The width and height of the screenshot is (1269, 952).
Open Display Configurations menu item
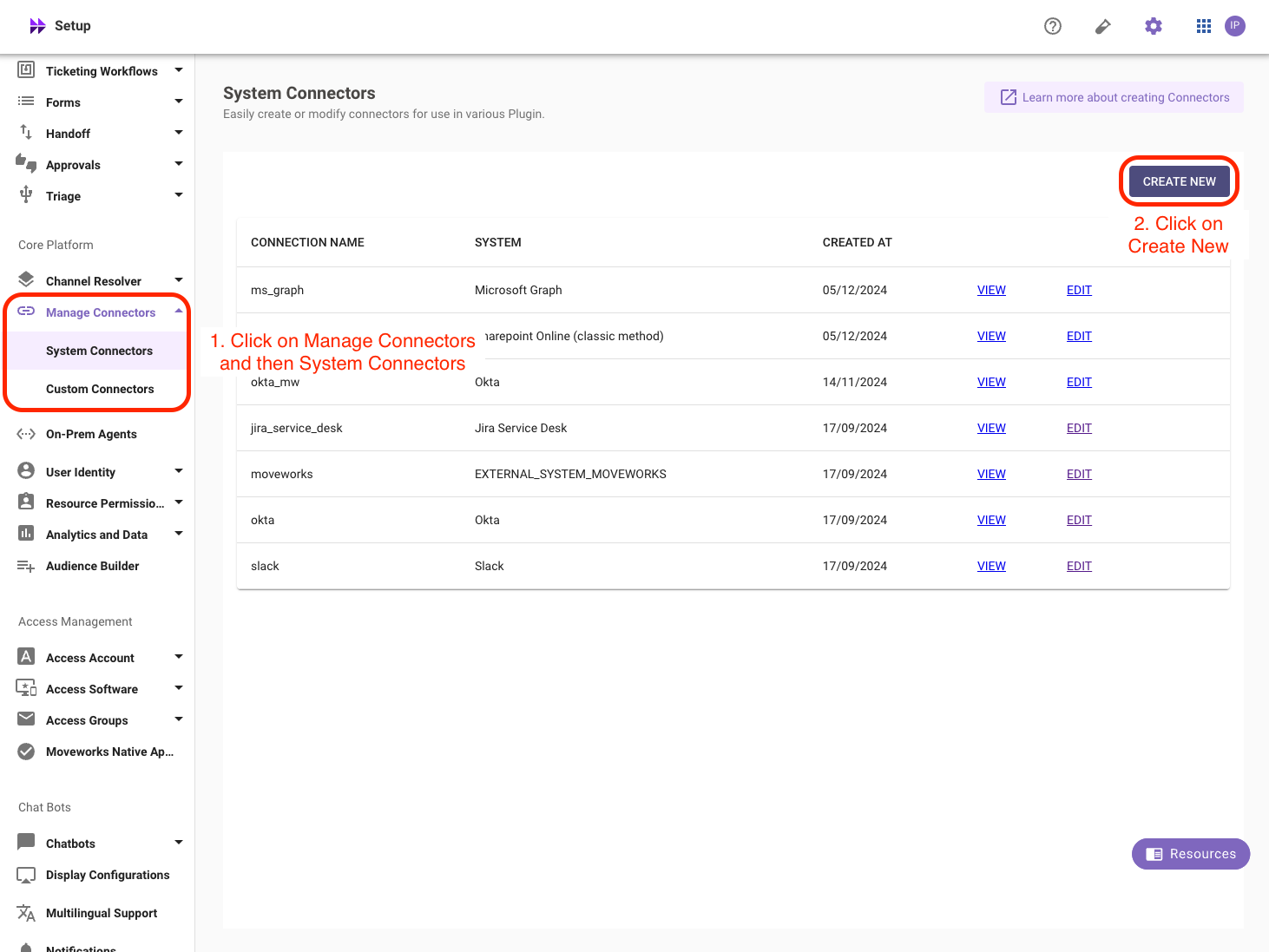(108, 875)
